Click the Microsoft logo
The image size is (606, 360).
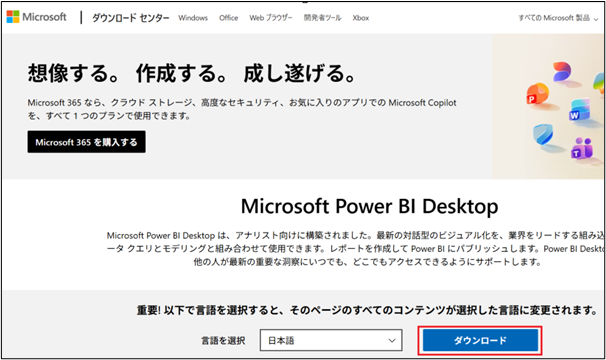36,17
